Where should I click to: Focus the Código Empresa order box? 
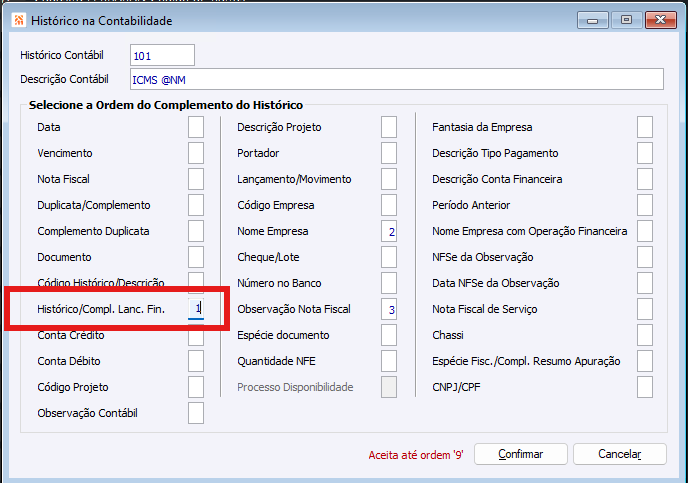tap(389, 205)
